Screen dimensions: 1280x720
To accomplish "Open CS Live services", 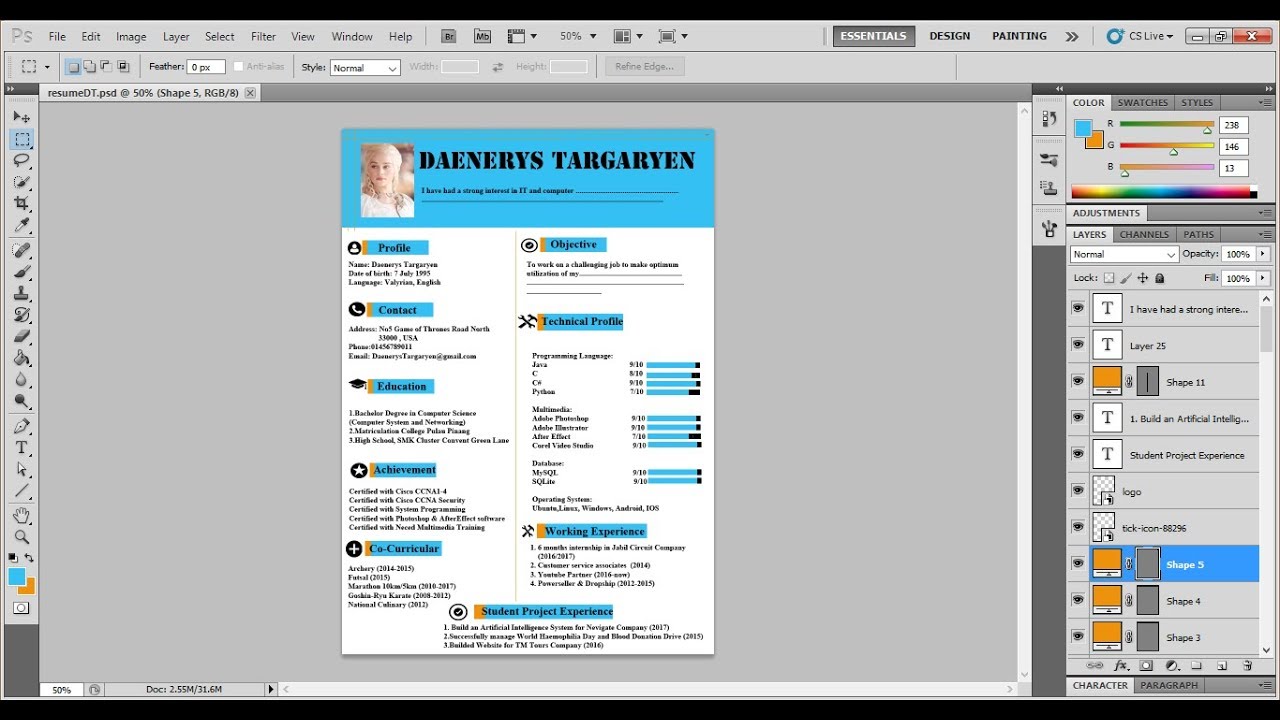I will (1146, 35).
